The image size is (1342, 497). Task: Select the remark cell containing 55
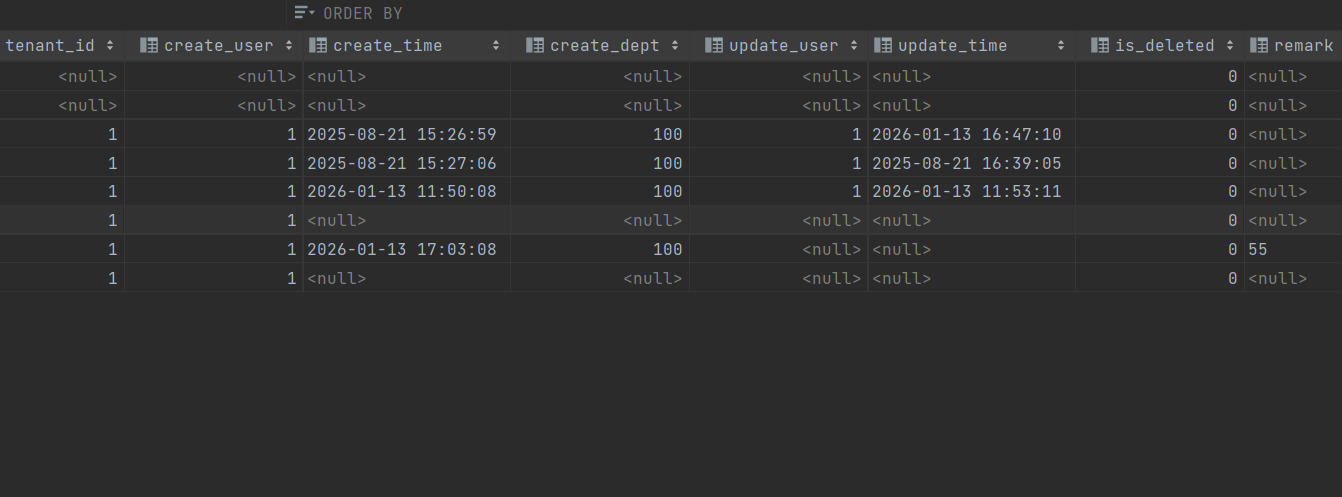(x=1258, y=249)
